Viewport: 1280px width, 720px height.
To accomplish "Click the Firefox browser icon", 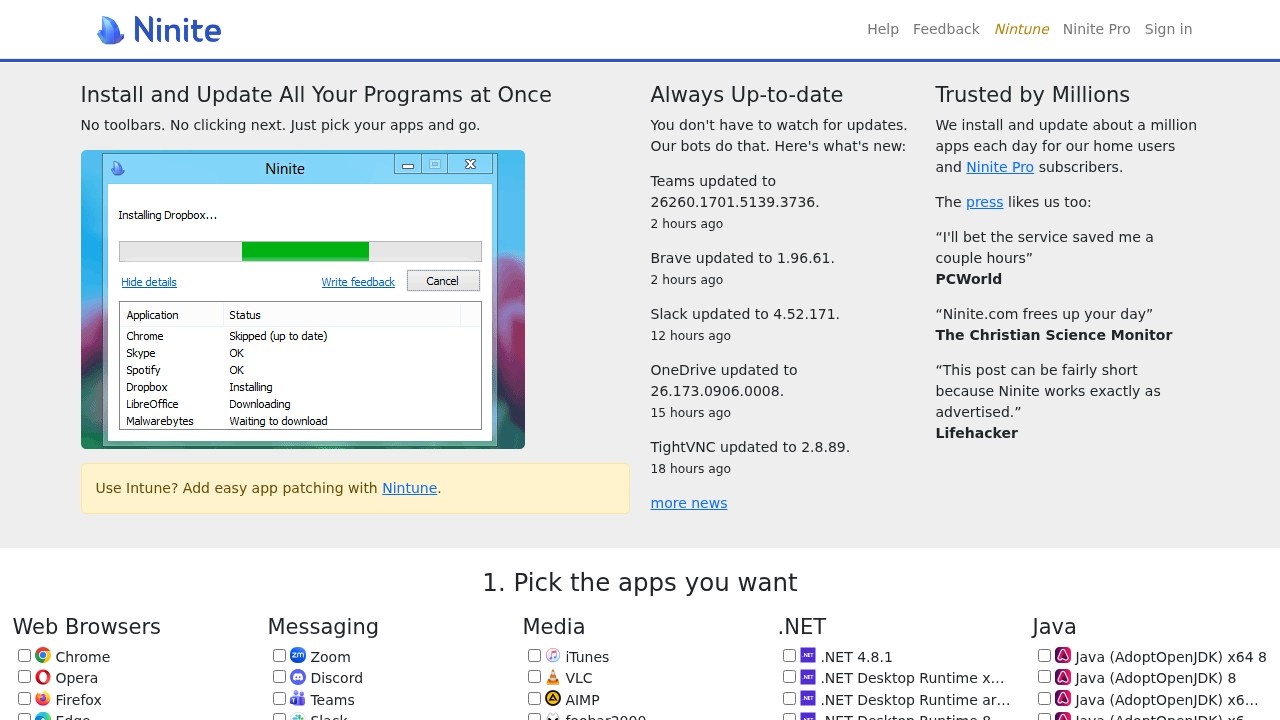I will point(43,699).
